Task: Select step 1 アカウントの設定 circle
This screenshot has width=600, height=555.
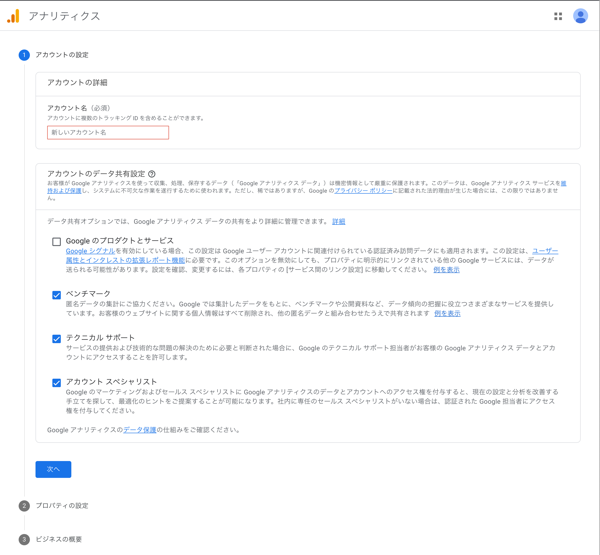Action: 24,55
